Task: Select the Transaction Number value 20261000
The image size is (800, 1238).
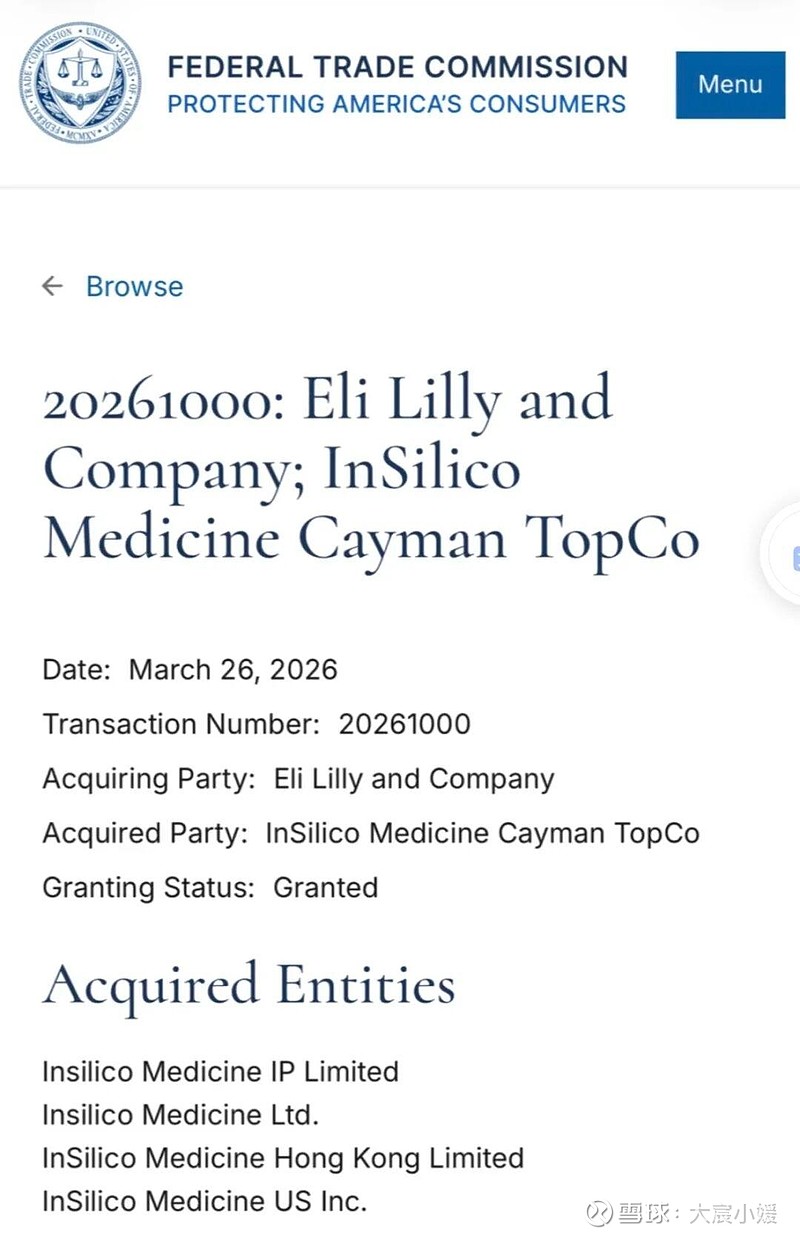Action: click(404, 724)
